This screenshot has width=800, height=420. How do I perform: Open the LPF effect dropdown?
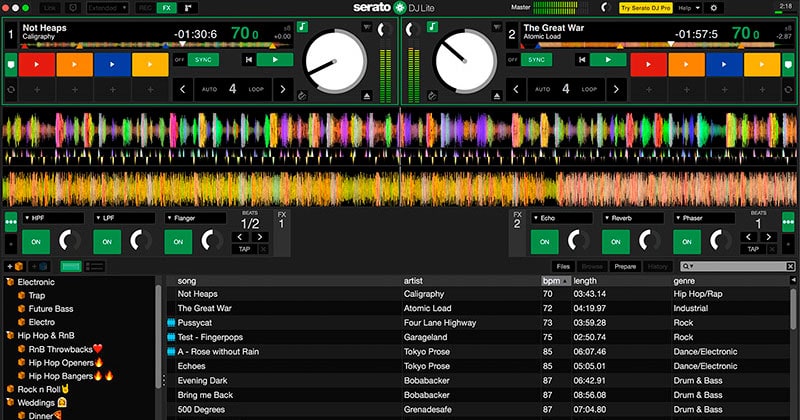click(124, 218)
